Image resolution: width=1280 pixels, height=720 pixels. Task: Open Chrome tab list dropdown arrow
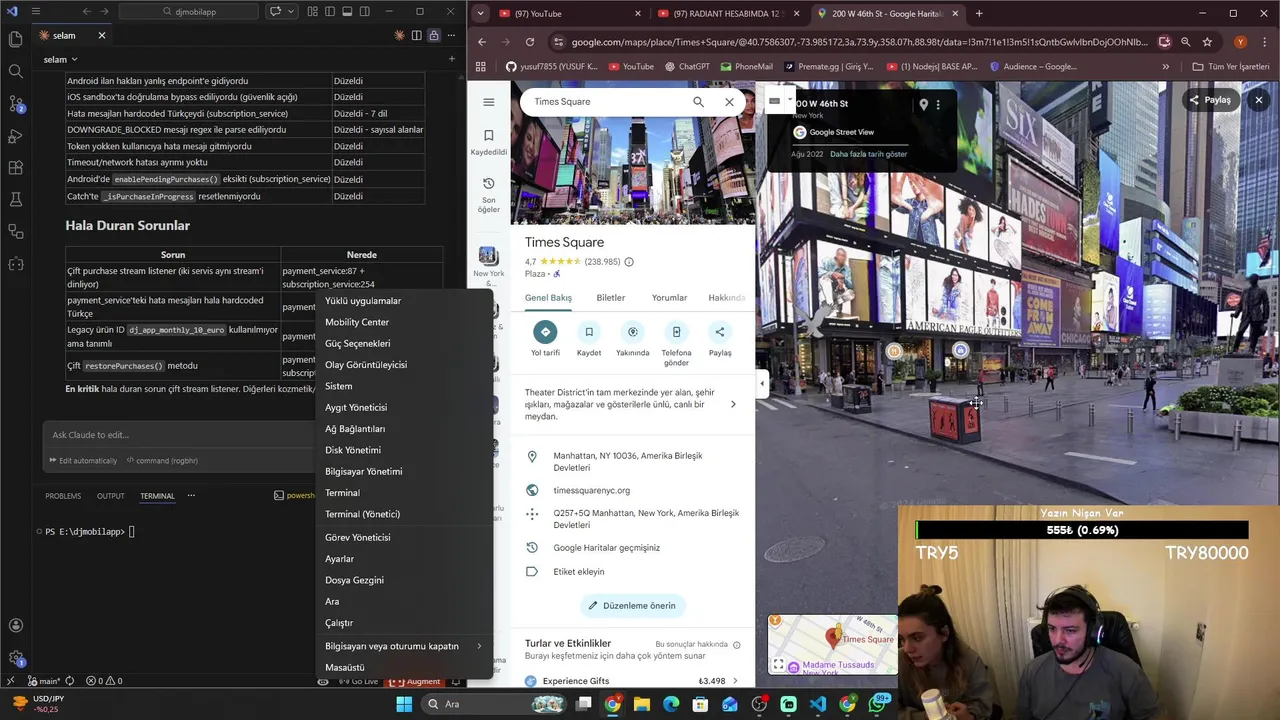coord(481,13)
